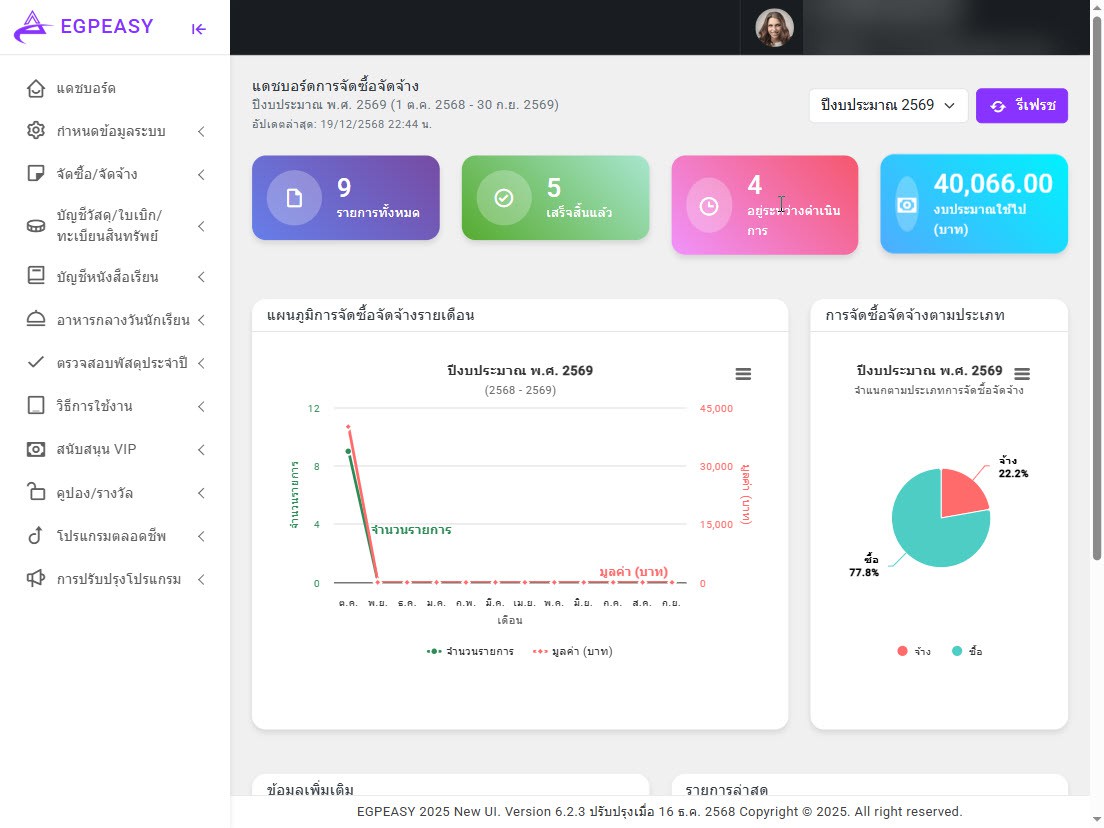The height and width of the screenshot is (828, 1104).
Task: Toggle the ซื้อ slice in the pie legend
Action: pyautogui.click(x=966, y=651)
